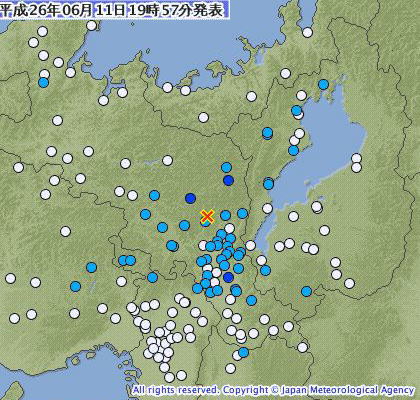Select light blue dot above northernmost dark blue dot
This screenshot has width=420, height=400.
[226, 167]
